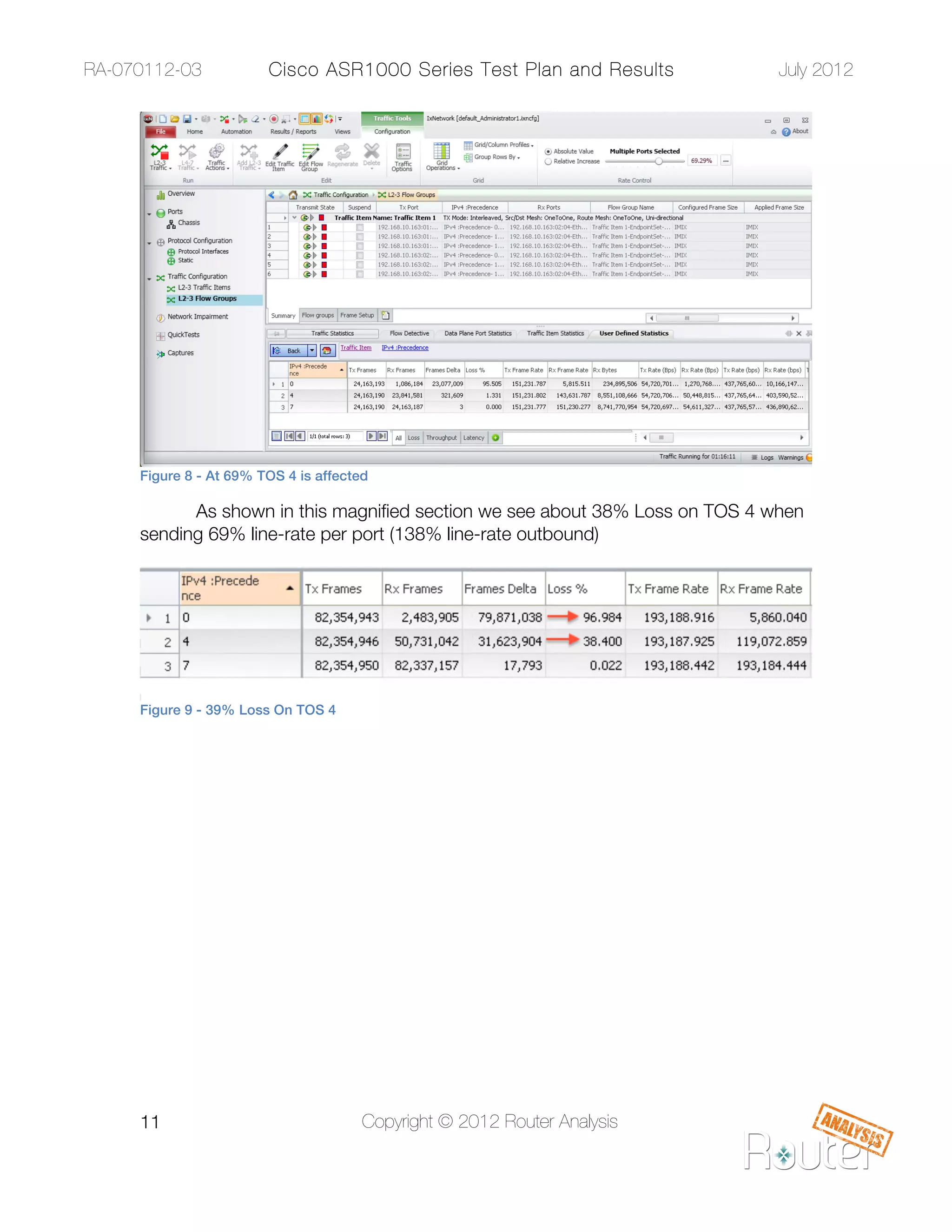Click the Edit Traffic Item pencil icon
The width and height of the screenshot is (952, 1232).
280,151
